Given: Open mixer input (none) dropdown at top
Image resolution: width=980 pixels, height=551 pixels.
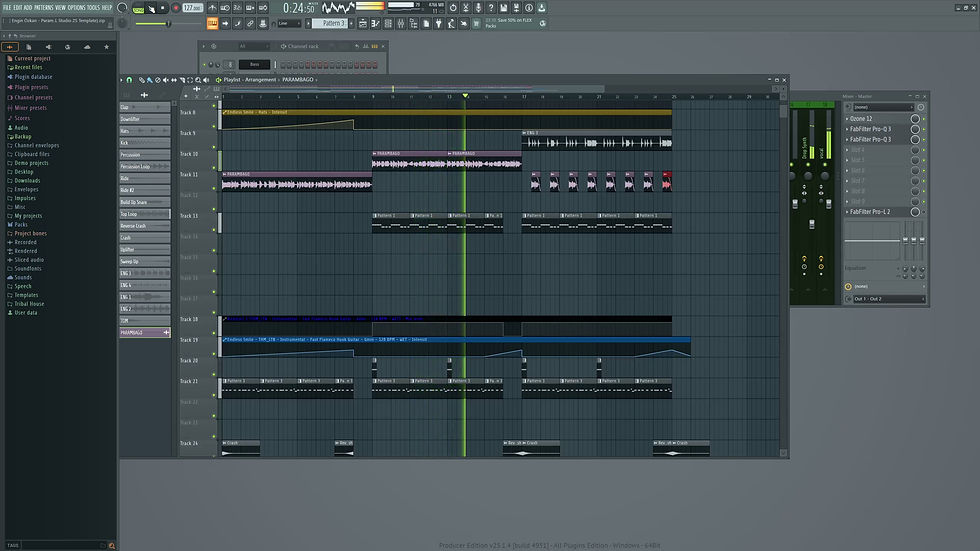Looking at the screenshot, I should click(x=883, y=107).
